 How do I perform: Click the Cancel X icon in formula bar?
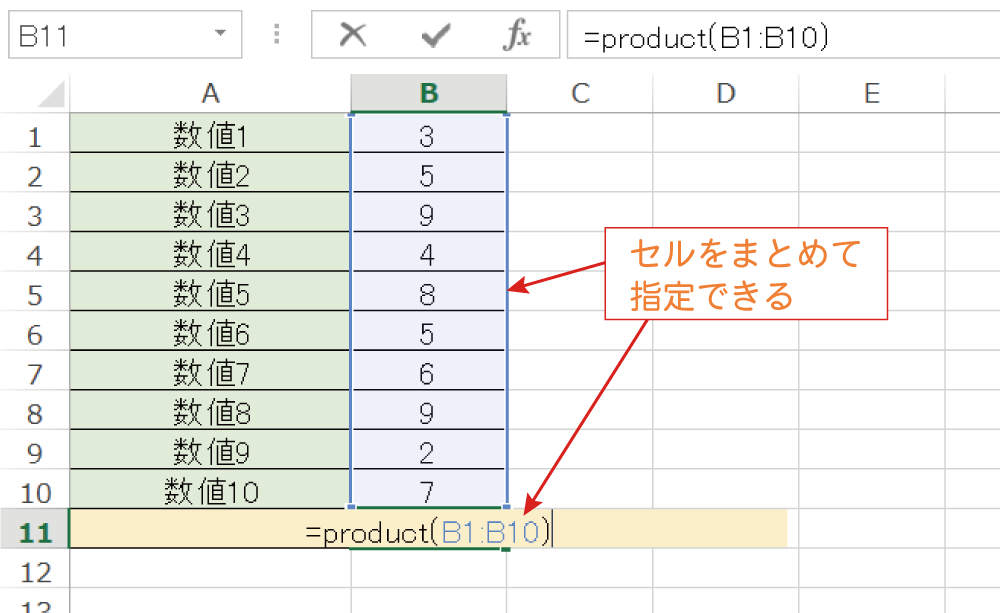352,36
